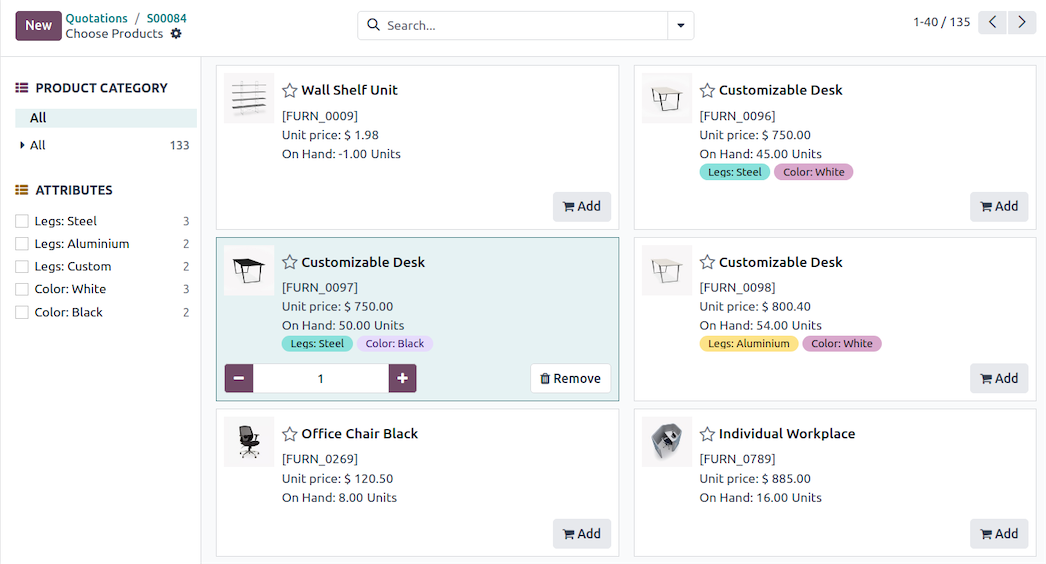1046x564 pixels.
Task: Increase quantity with the plus button
Action: coord(402,379)
